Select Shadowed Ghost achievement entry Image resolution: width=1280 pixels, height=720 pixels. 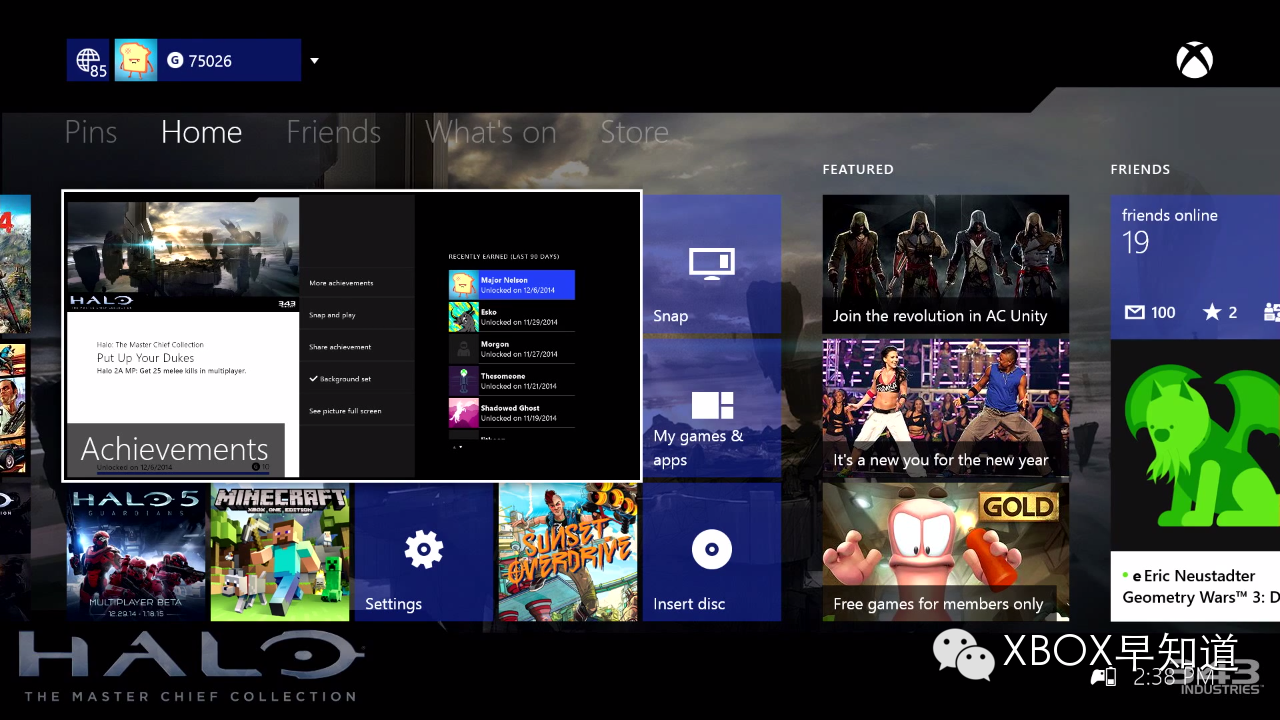(512, 413)
